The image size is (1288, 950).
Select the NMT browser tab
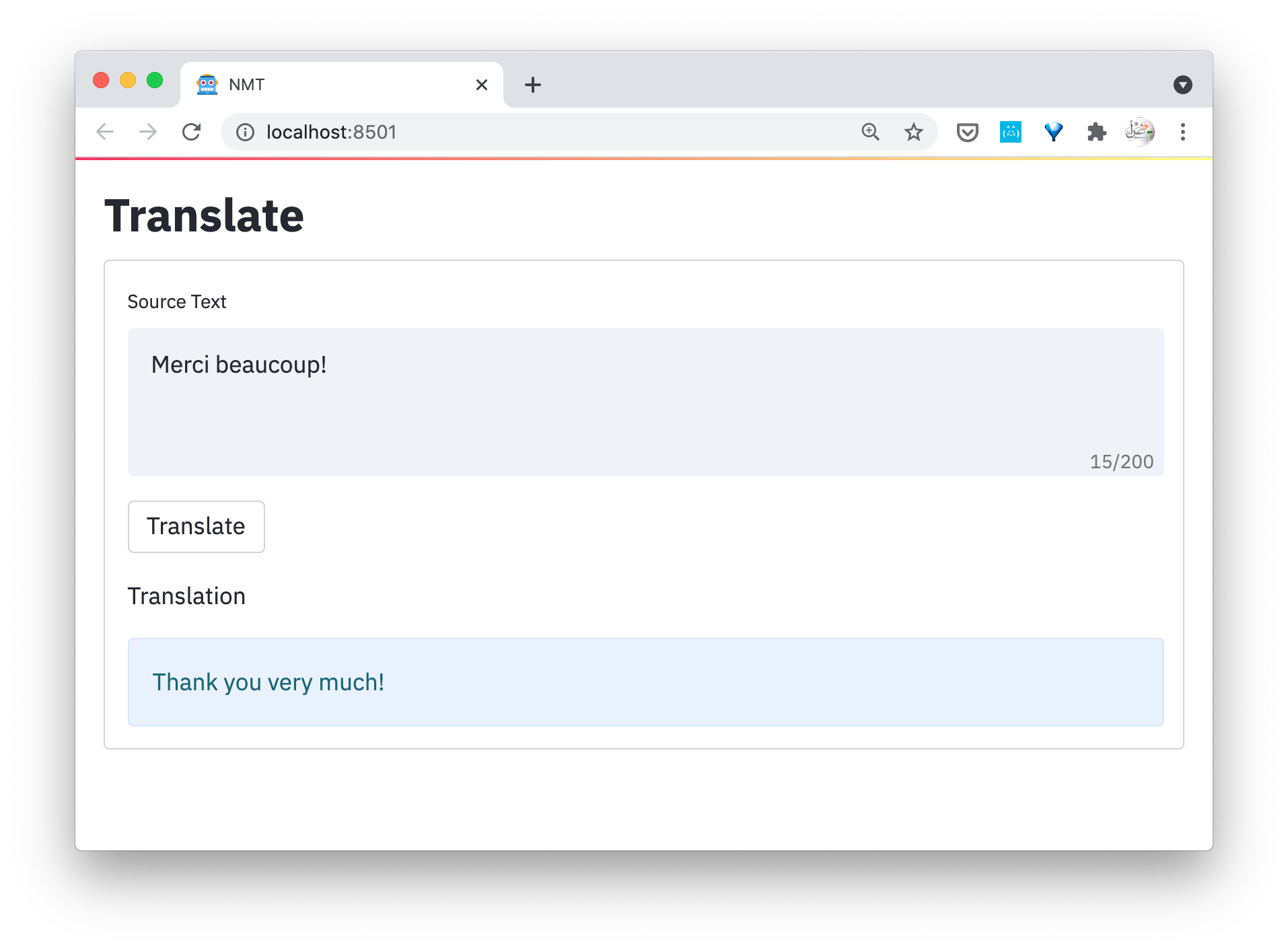coord(342,85)
